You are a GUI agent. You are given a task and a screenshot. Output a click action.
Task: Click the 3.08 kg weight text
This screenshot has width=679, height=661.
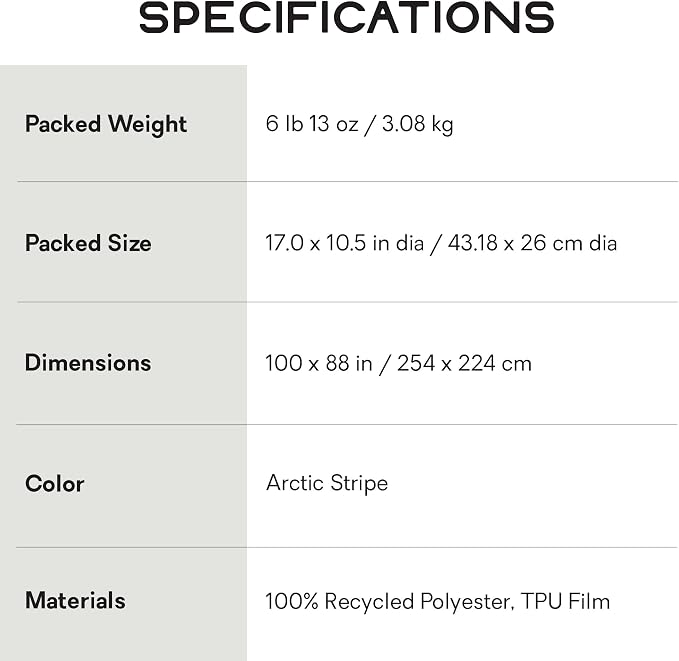[417, 124]
